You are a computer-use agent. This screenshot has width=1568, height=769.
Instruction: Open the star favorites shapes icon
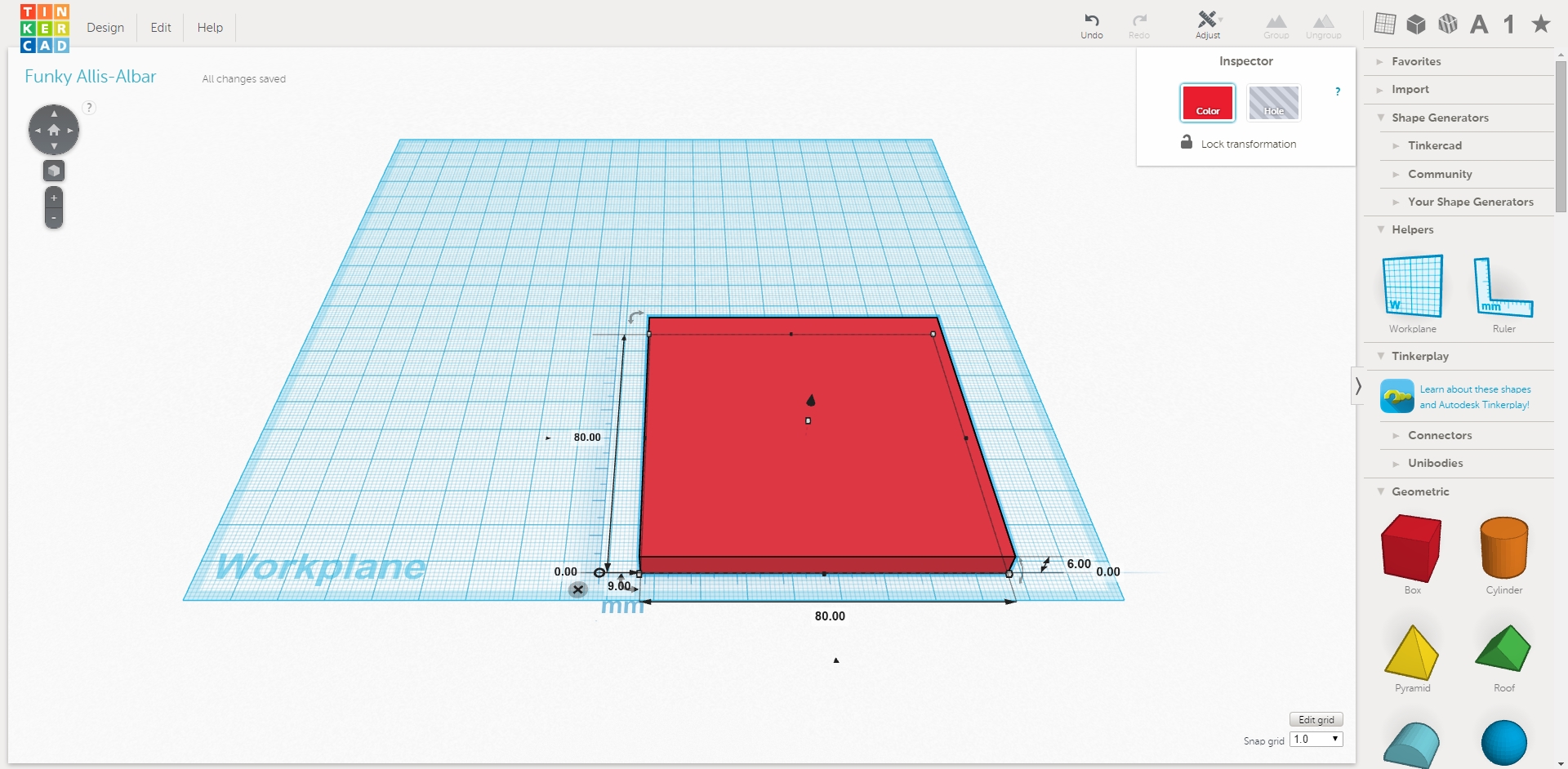click(1541, 24)
